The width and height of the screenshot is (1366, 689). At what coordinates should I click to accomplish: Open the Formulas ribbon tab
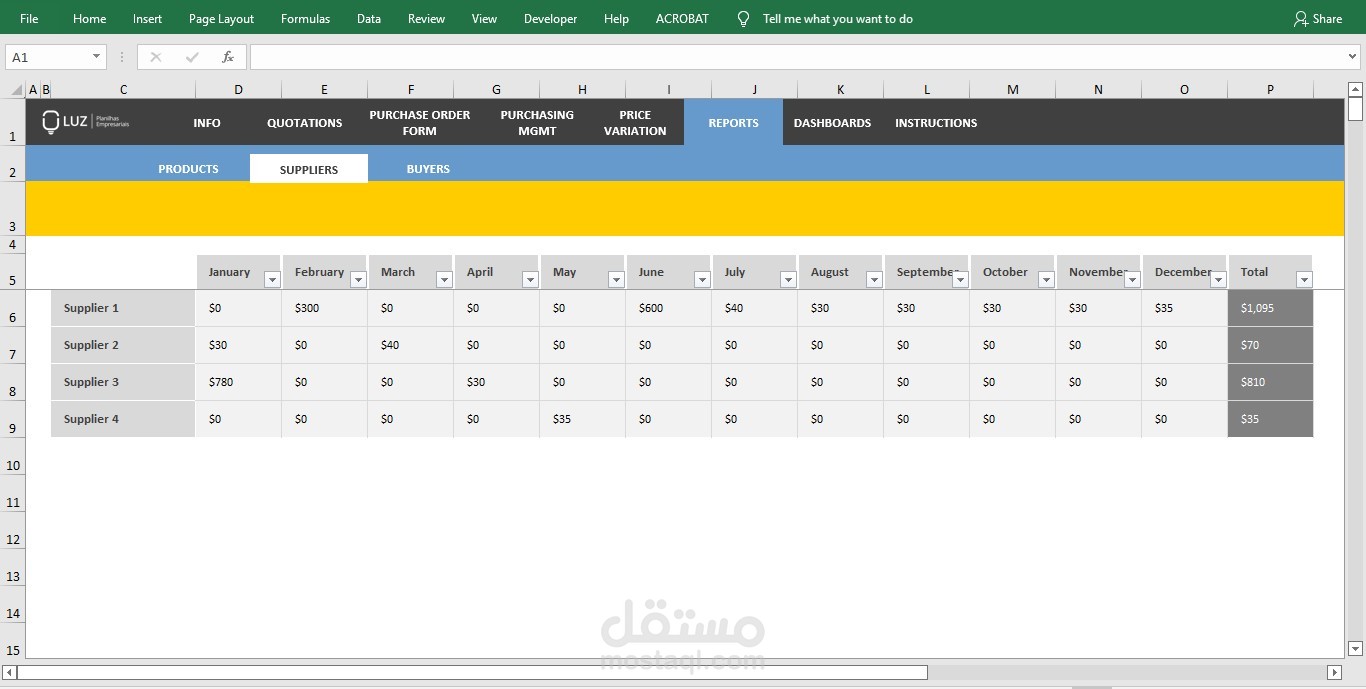point(305,18)
